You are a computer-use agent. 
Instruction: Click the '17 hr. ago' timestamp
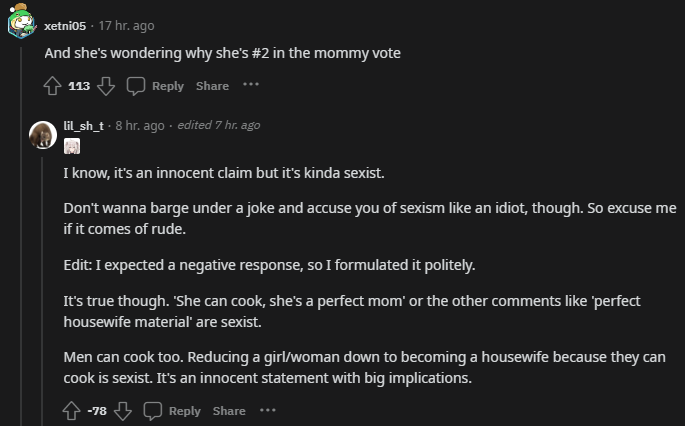coord(126,26)
